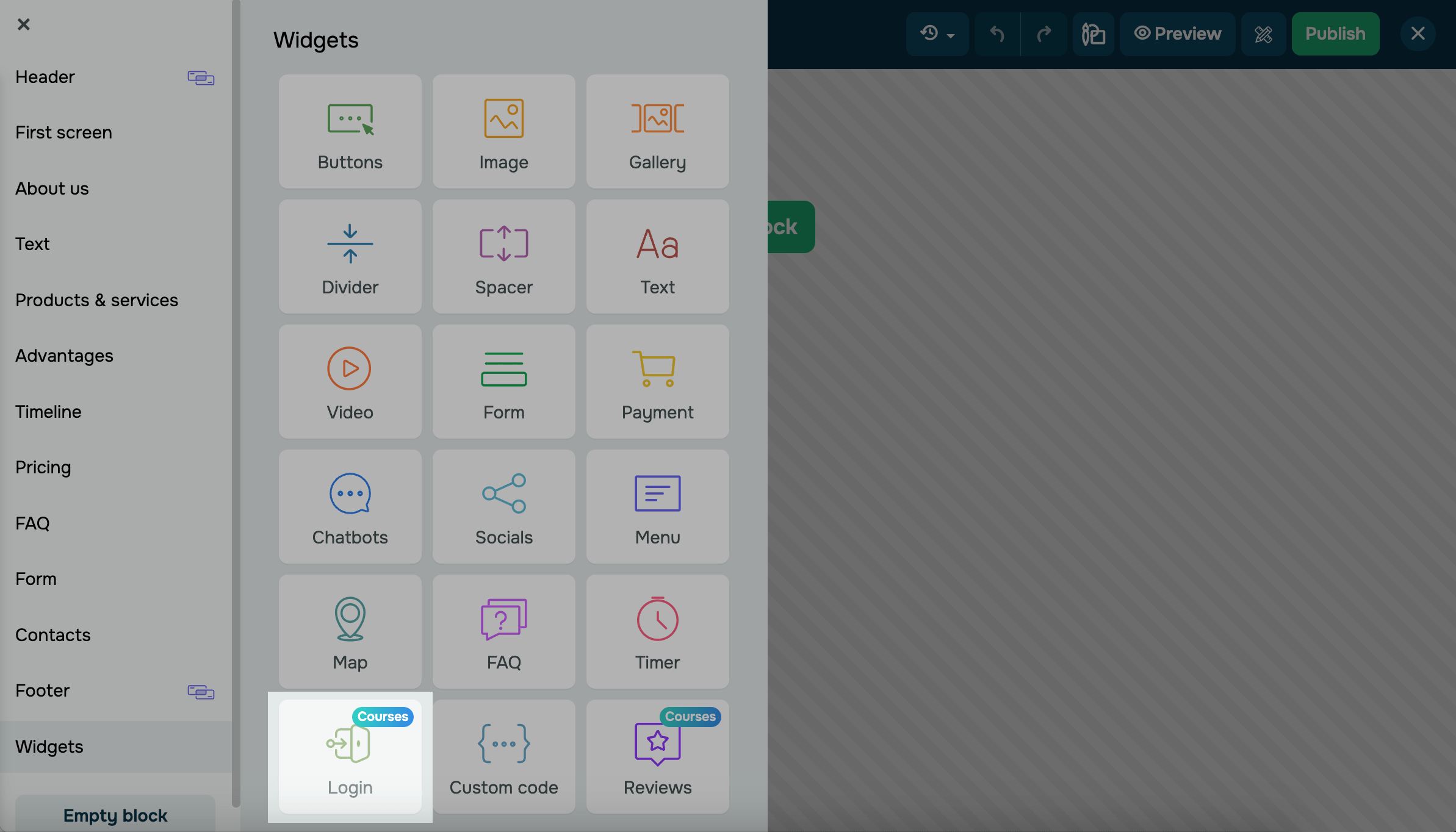Viewport: 1456px width, 832px height.
Task: Select the Chatbots widget
Action: [350, 507]
